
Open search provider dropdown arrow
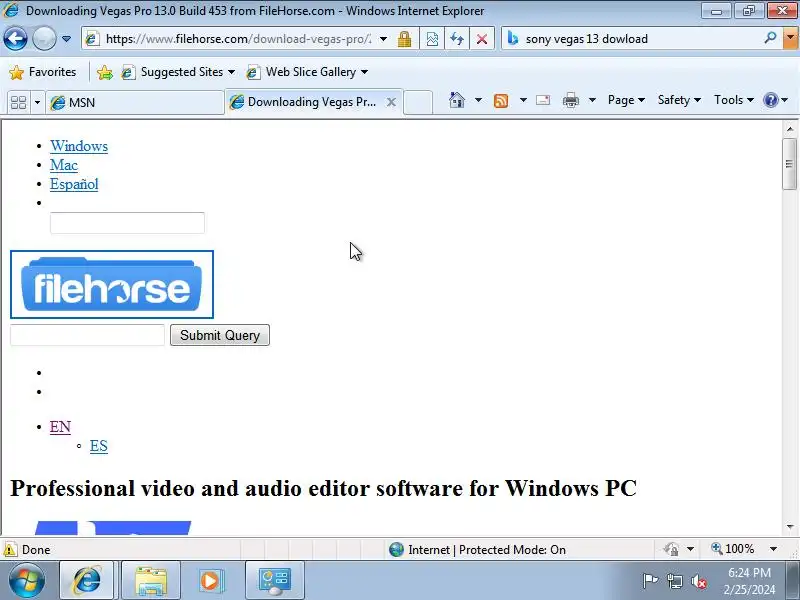pyautogui.click(x=790, y=38)
